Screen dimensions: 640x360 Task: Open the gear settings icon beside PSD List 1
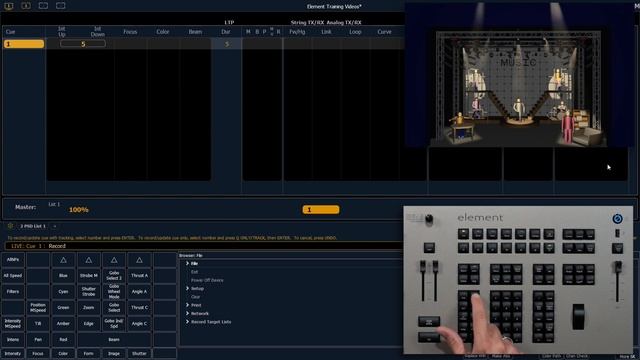pyautogui.click(x=10, y=226)
